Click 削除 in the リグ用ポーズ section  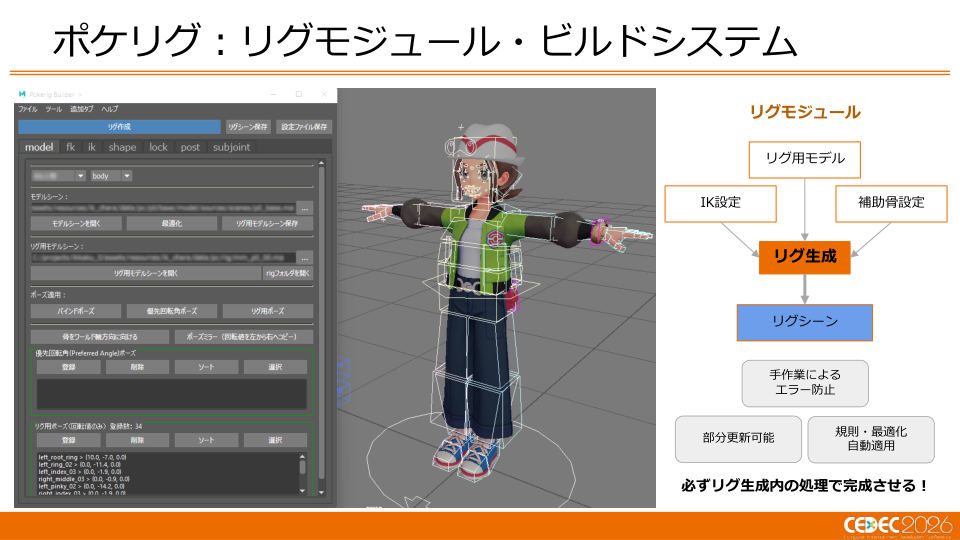point(137,440)
